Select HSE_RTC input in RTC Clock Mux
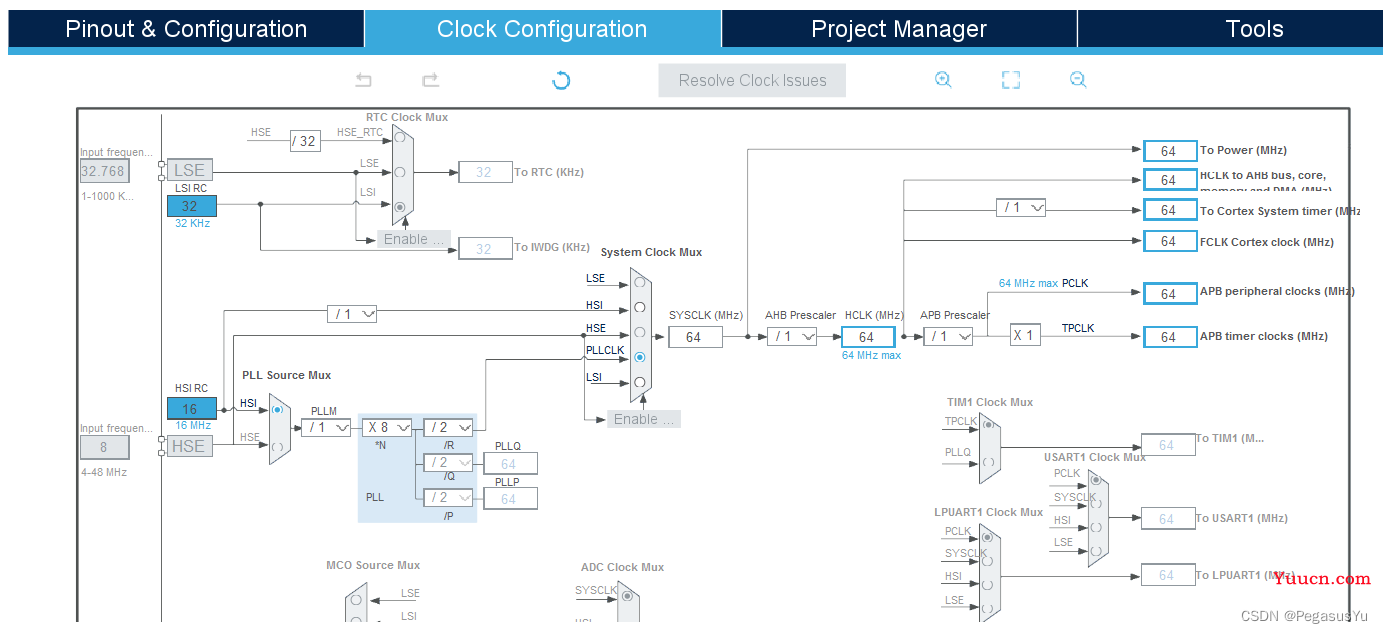Screen dimensions: 1383x633 click(400, 137)
